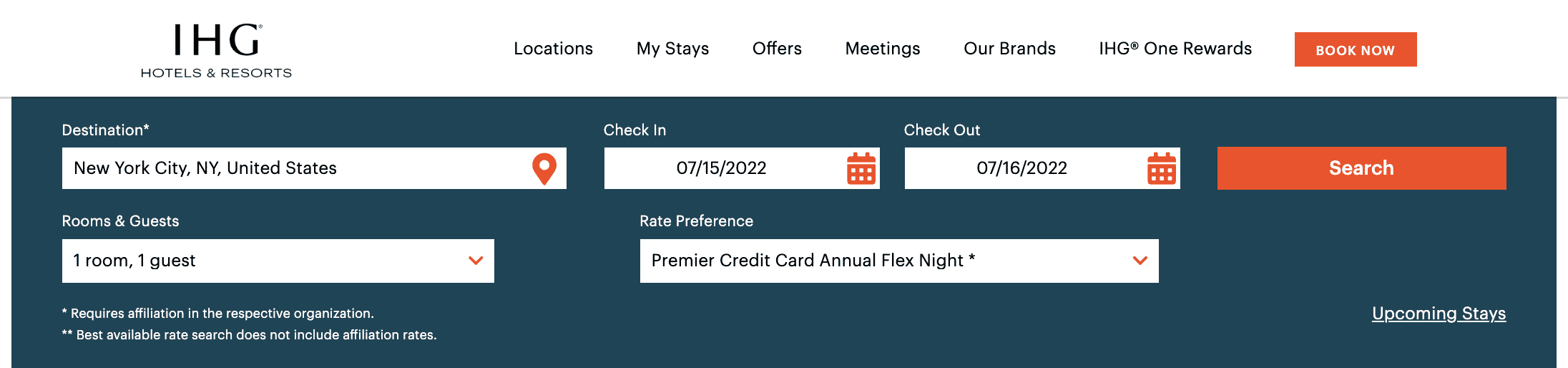Click the location pin icon in Destination
The height and width of the screenshot is (368, 1568).
pyautogui.click(x=544, y=169)
